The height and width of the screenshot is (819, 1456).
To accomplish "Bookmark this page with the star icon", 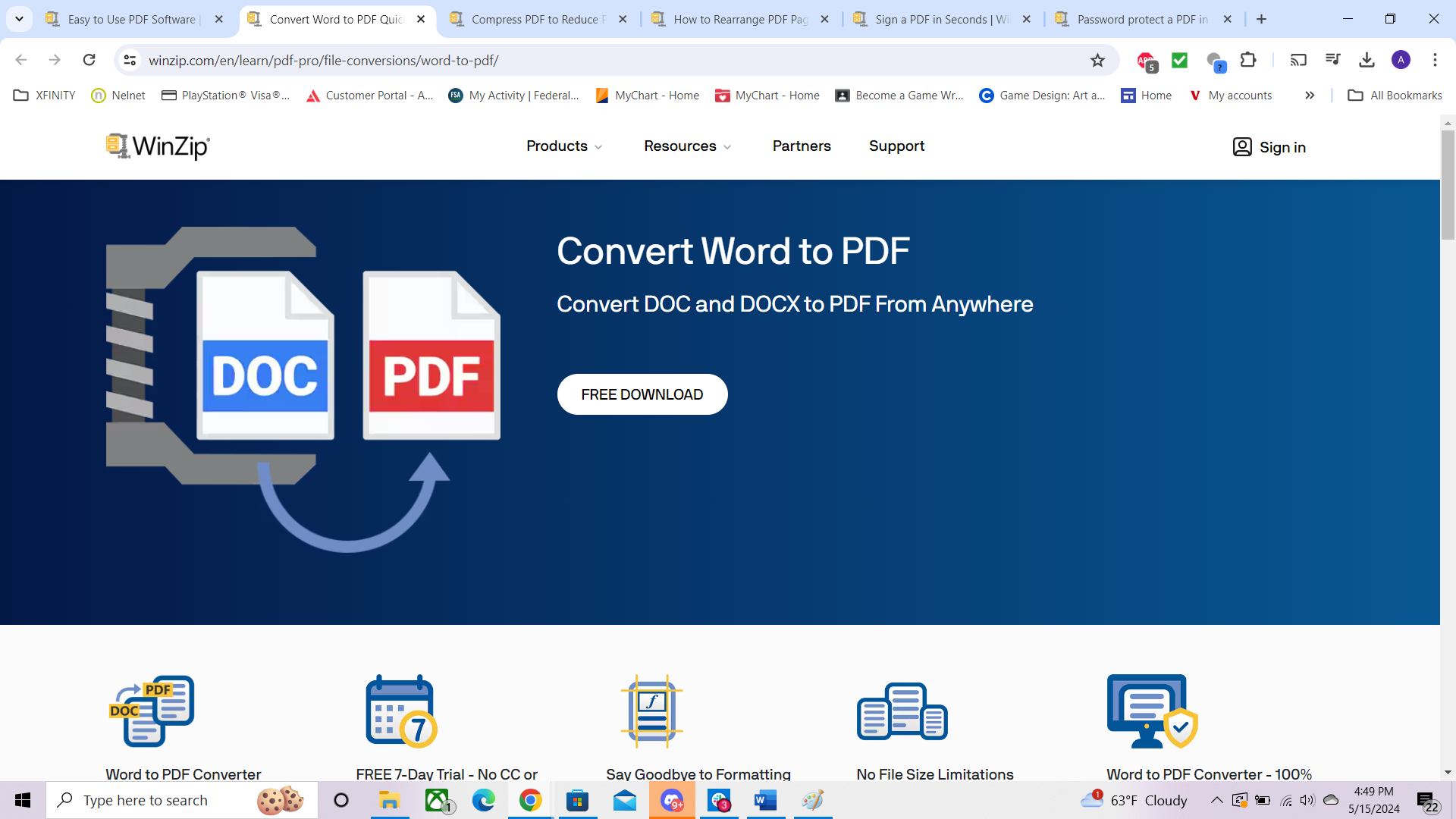I will point(1097,61).
